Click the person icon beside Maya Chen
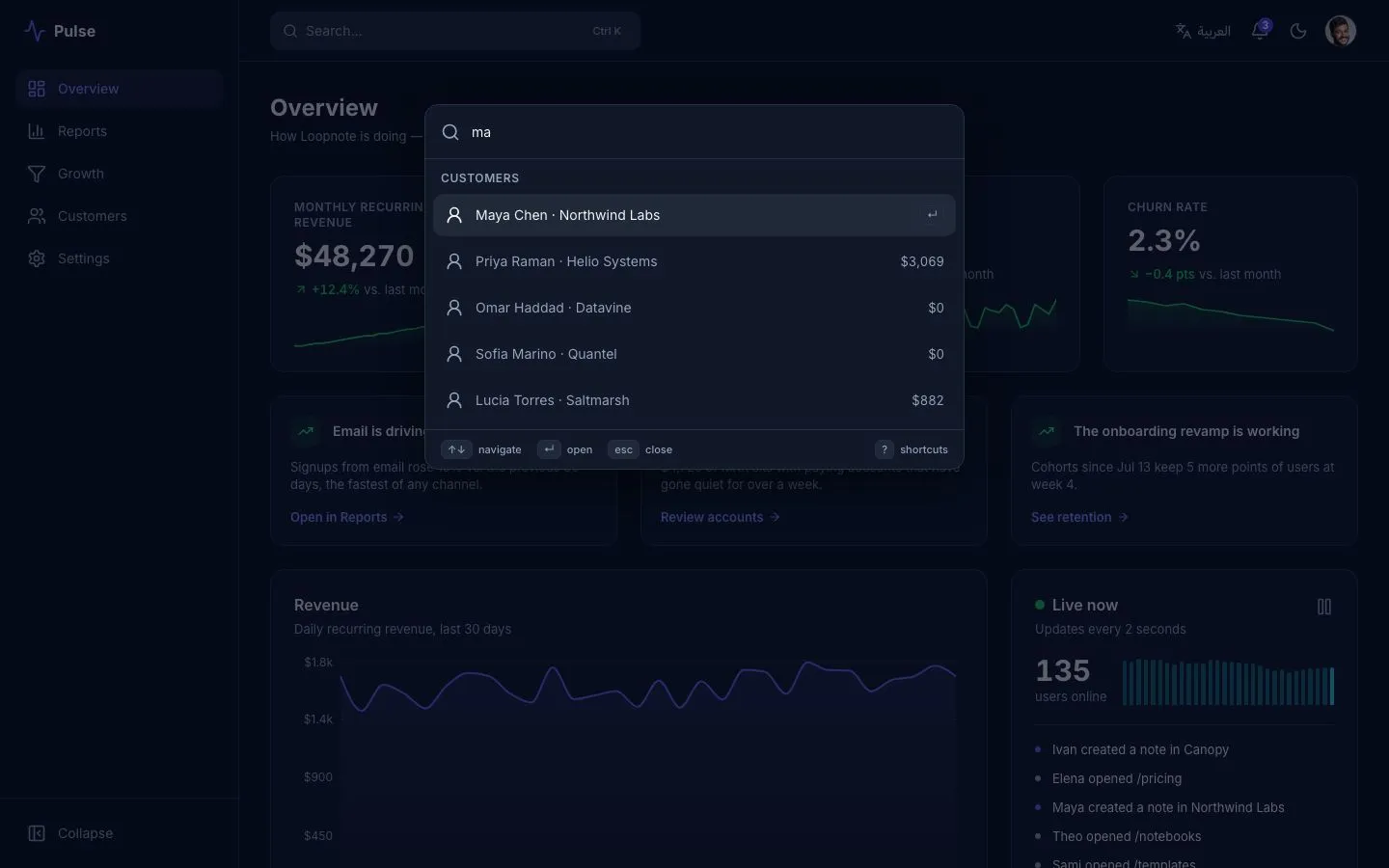1389x868 pixels. point(454,215)
